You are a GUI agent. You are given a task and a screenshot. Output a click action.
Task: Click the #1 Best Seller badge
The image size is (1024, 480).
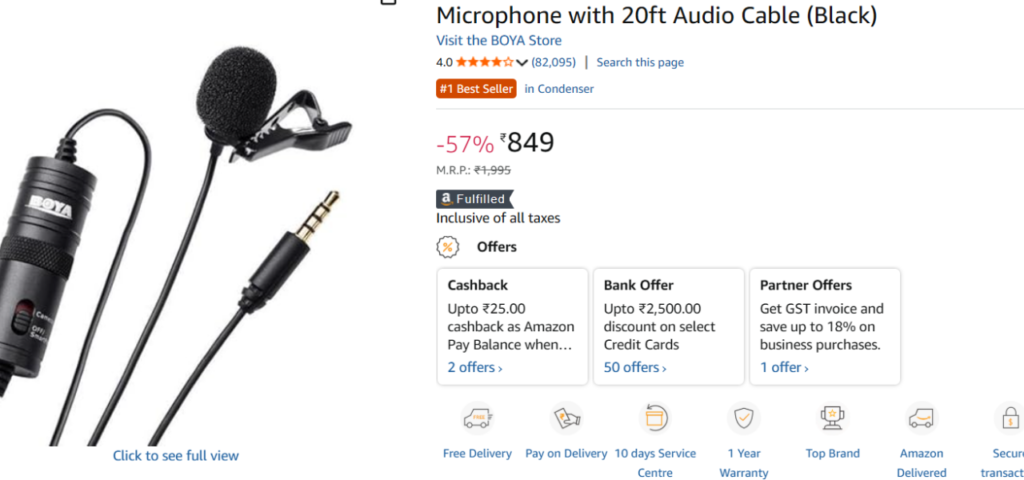point(476,89)
